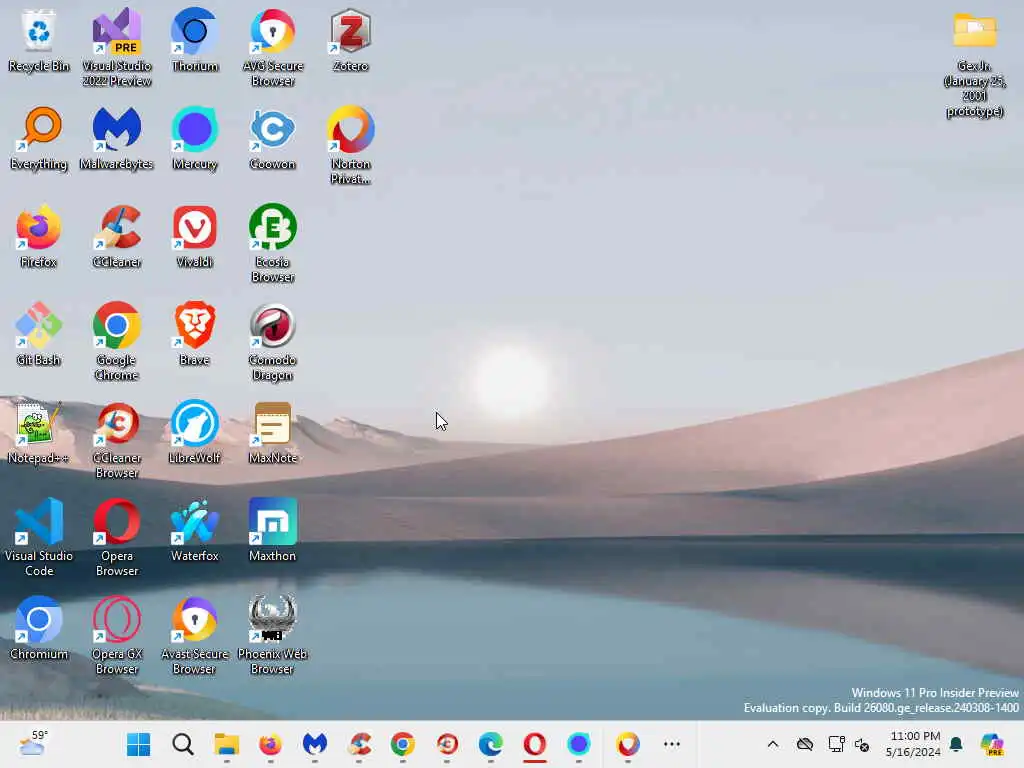This screenshot has width=1024, height=768.
Task: Select the Comodo Dragon desktop shortcut
Action: (272, 341)
